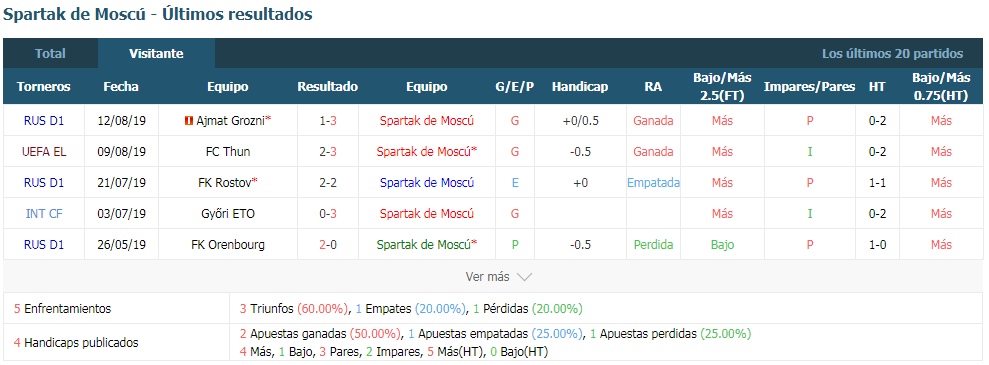Image resolution: width=989 pixels, height=365 pixels.
Task: Open the UEFA EL tournament link
Action: (x=44, y=152)
